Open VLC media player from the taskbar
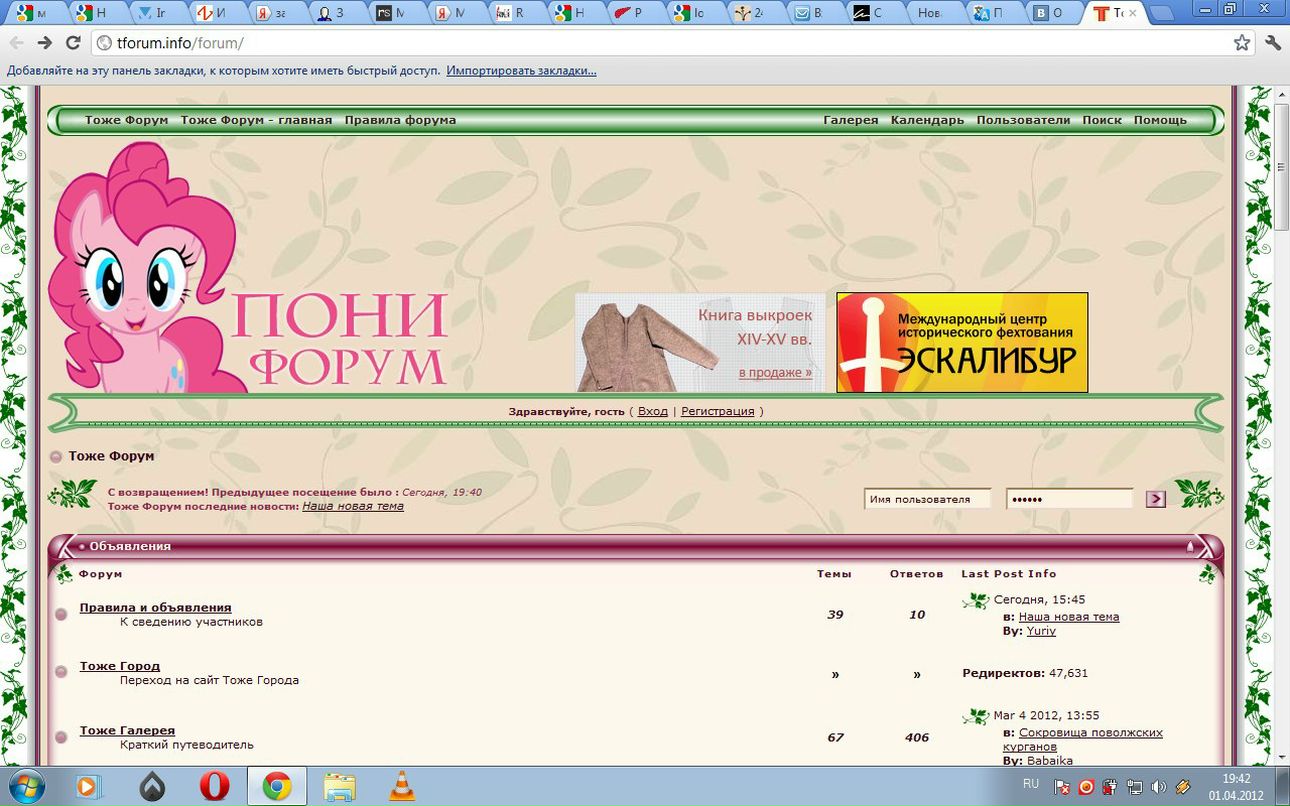Viewport: 1290px width, 806px height. pos(402,786)
